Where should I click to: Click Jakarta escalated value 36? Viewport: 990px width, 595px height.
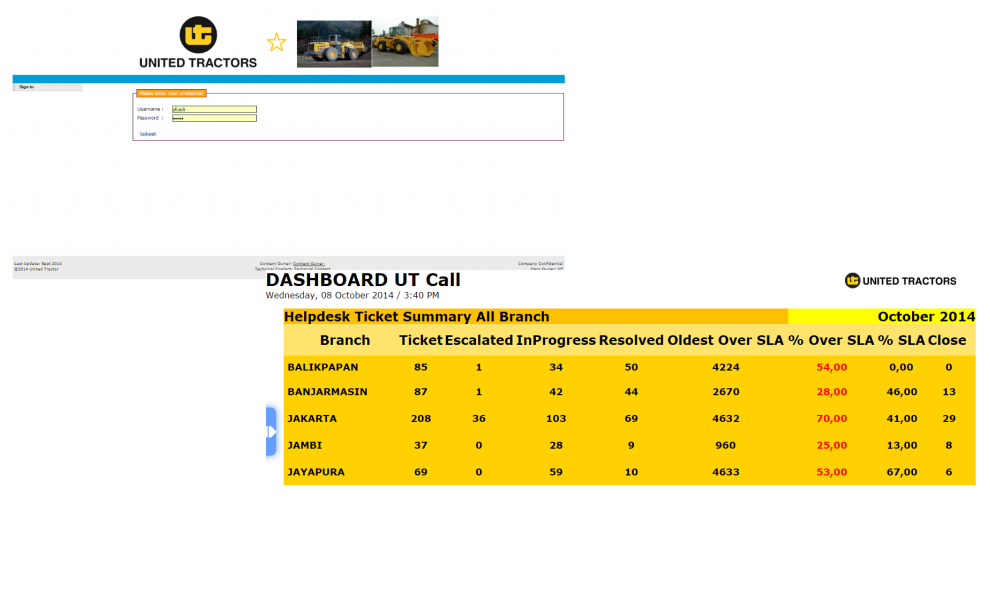[x=479, y=418]
